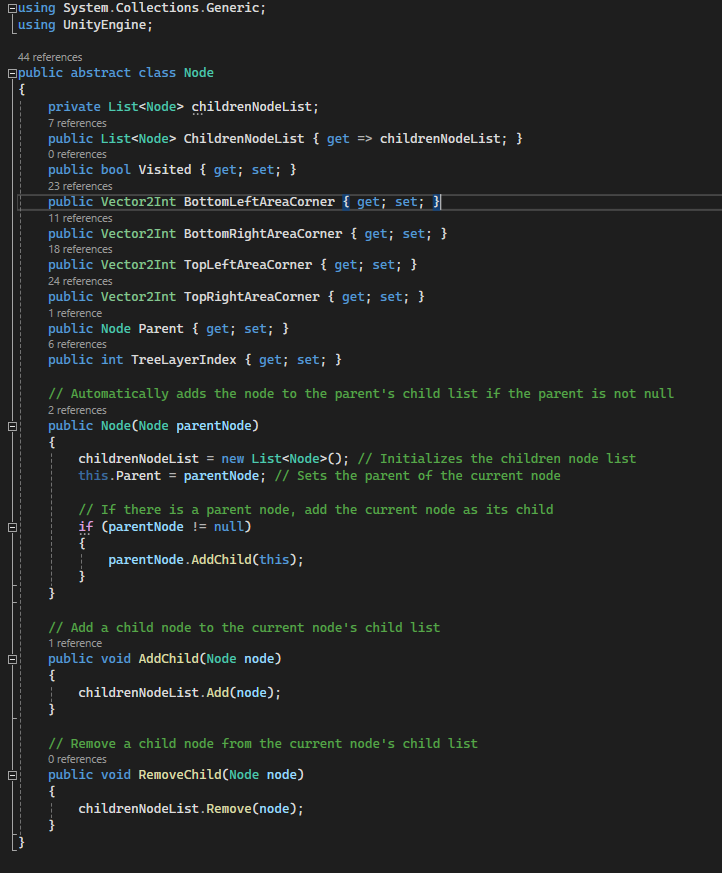Collapse the Node class definition
Image resolution: width=722 pixels, height=873 pixels.
coord(12,73)
